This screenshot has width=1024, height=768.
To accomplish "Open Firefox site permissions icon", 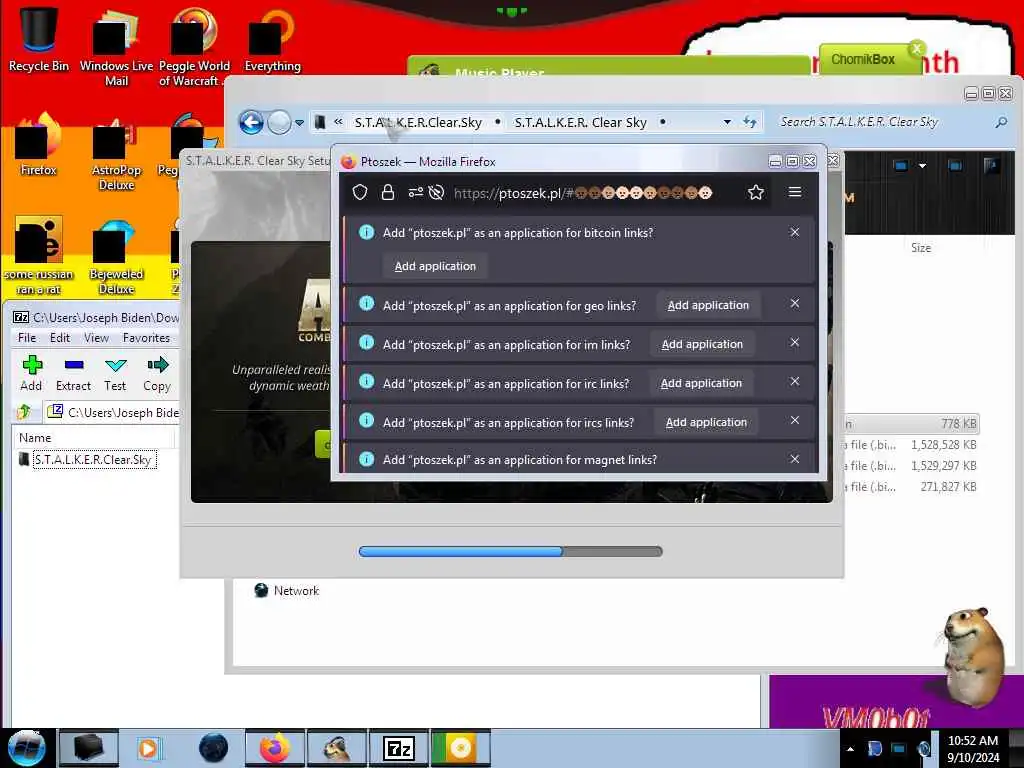I will pos(415,192).
